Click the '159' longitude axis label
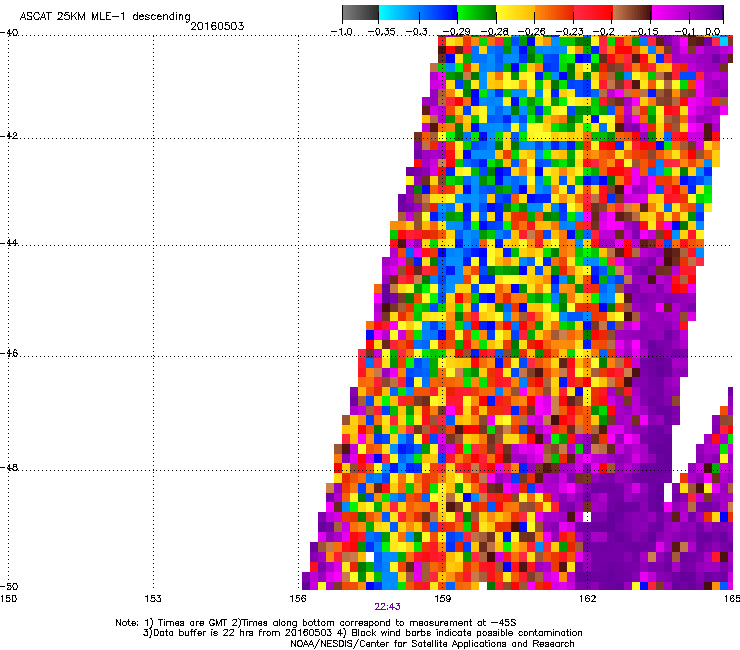740x650 pixels. [x=443, y=599]
